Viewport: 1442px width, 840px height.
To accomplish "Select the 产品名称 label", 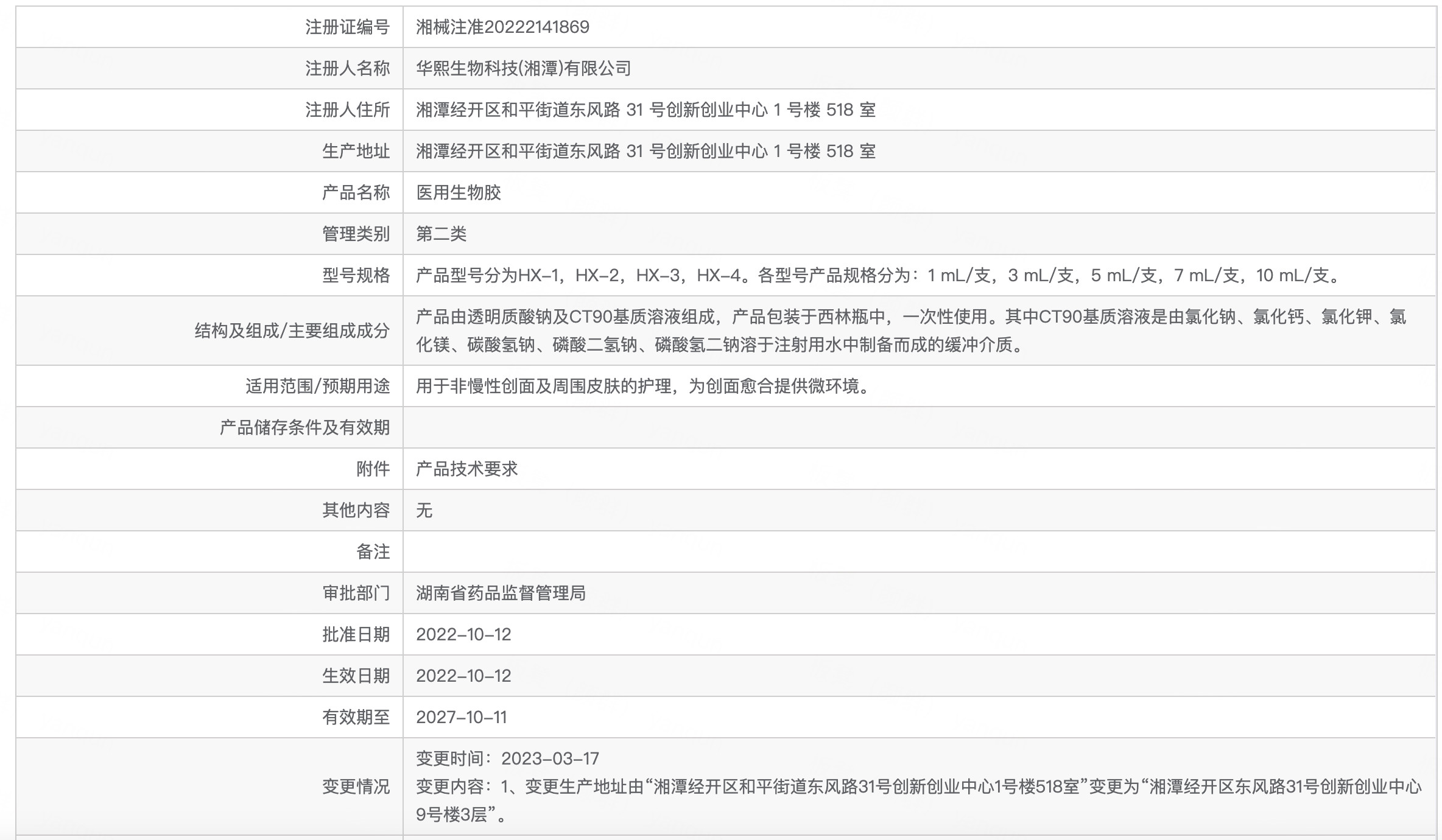I will 356,192.
